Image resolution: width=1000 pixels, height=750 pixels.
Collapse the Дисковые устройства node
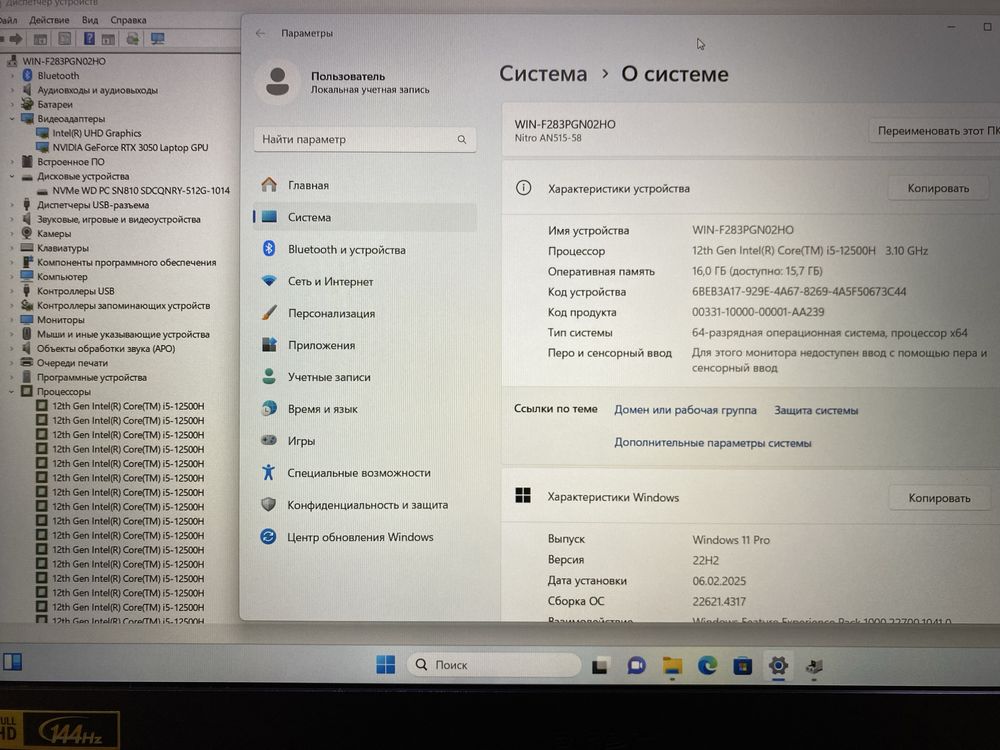(11, 176)
